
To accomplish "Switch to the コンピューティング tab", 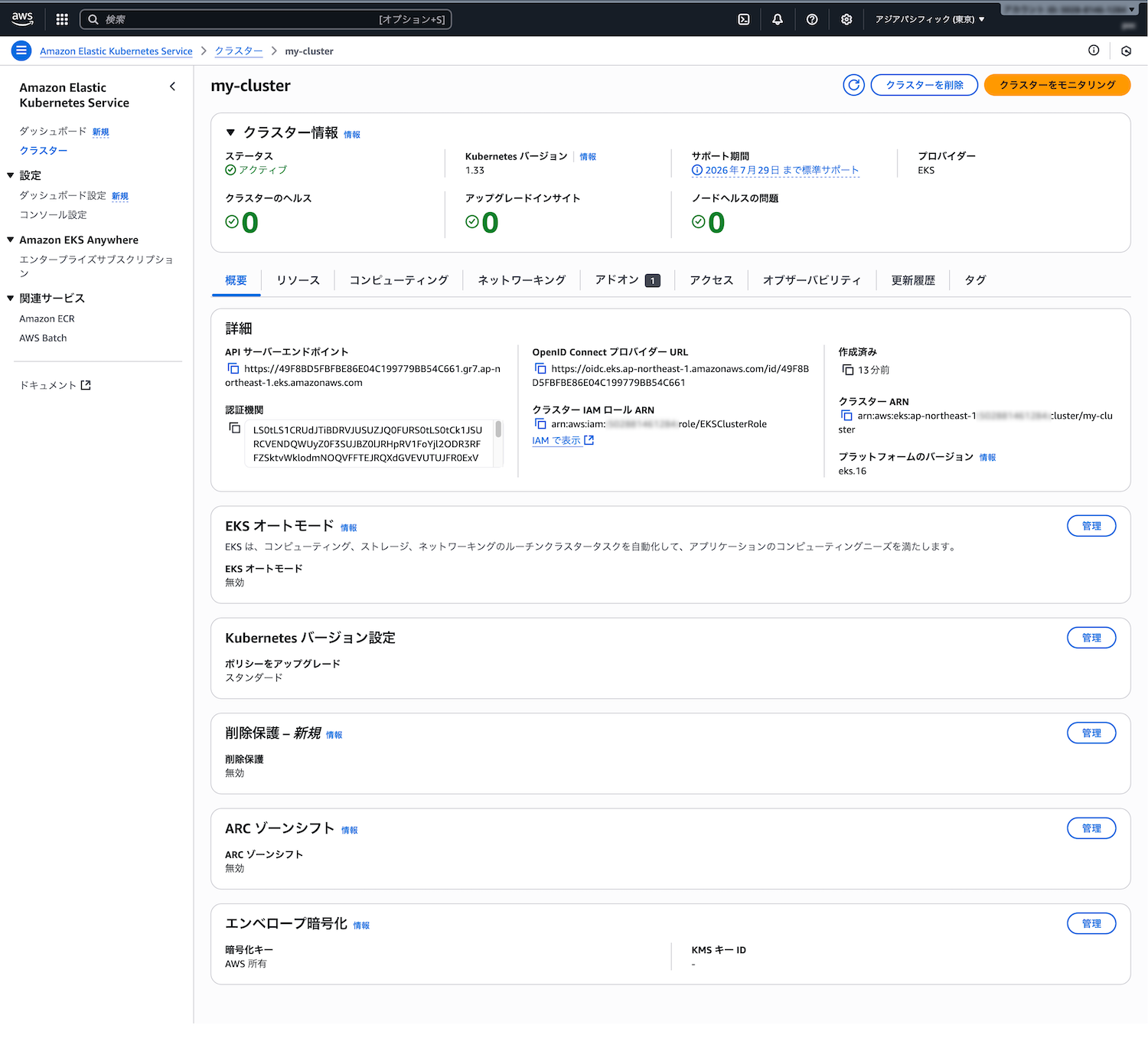I will tap(399, 280).
